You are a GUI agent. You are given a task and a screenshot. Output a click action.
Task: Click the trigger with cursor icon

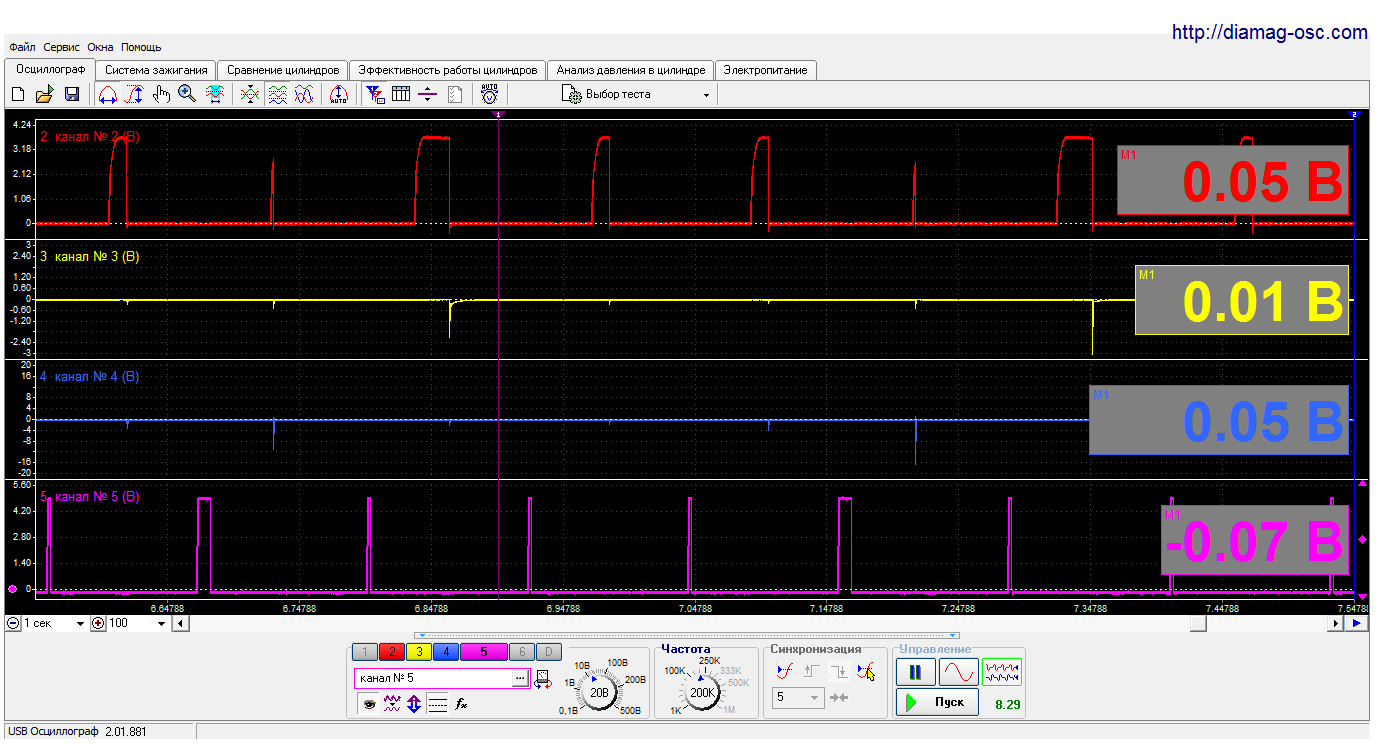(865, 672)
